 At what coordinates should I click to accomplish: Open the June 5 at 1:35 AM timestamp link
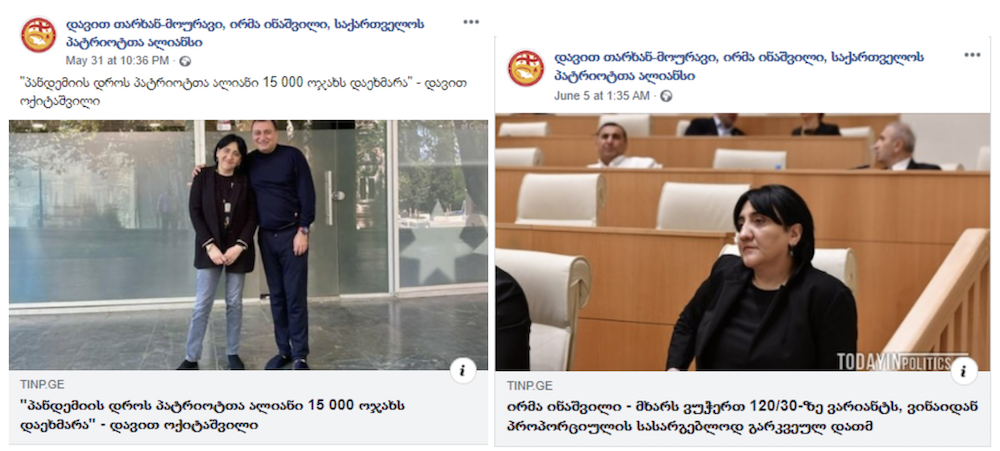[x=601, y=96]
